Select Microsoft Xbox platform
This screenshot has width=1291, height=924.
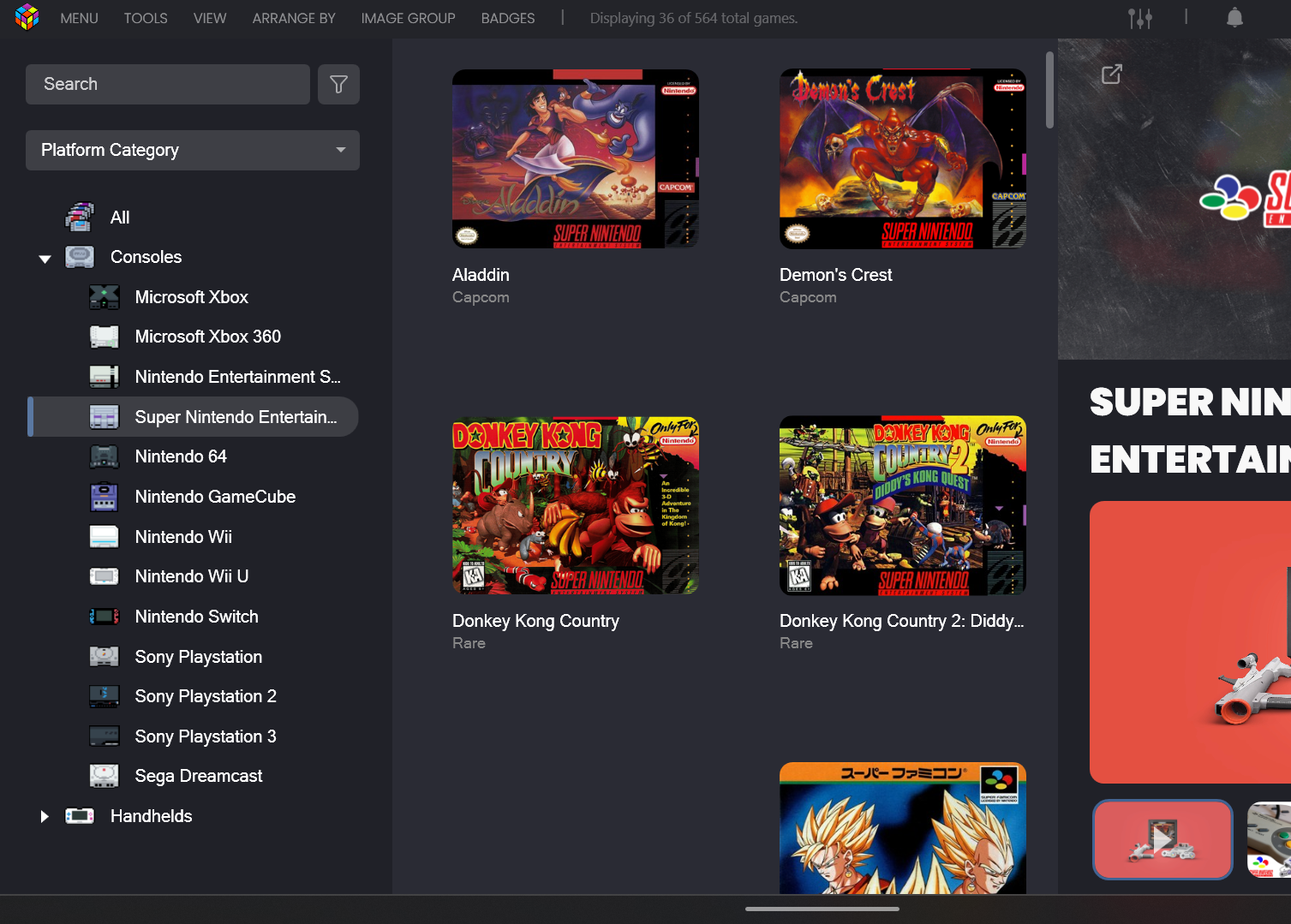pyautogui.click(x=192, y=297)
